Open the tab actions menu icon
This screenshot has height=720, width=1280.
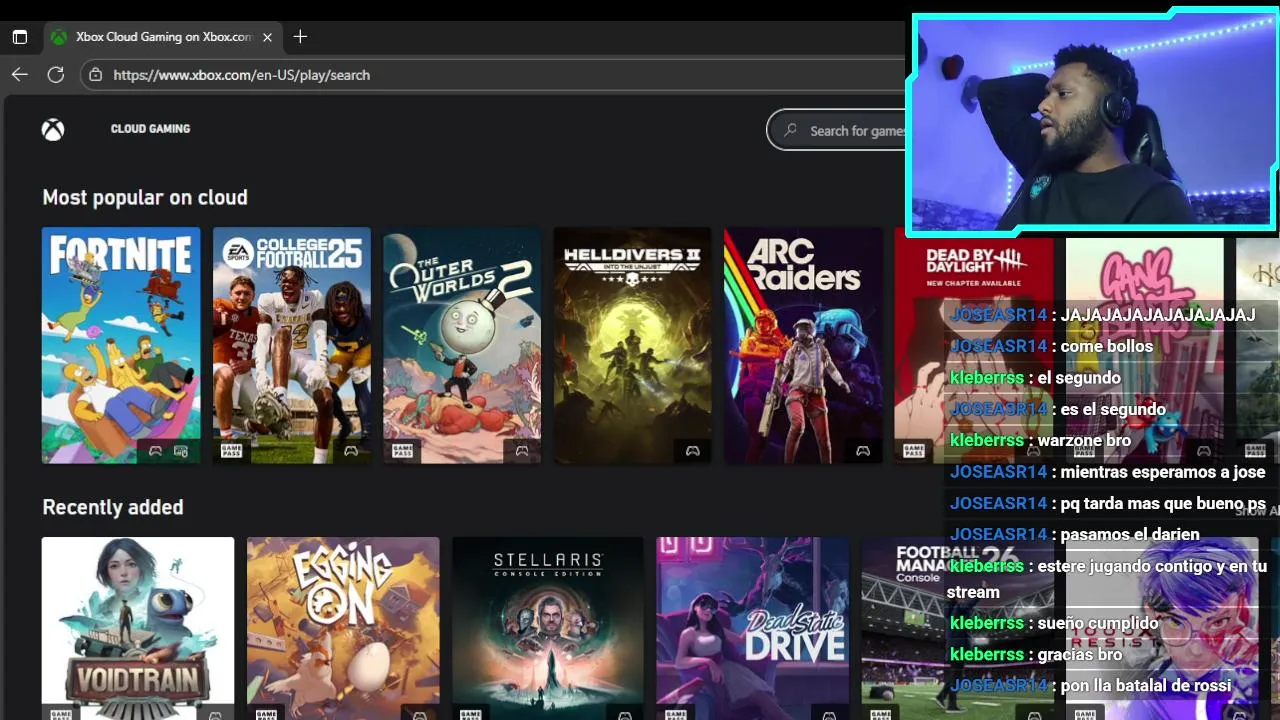[x=19, y=37]
